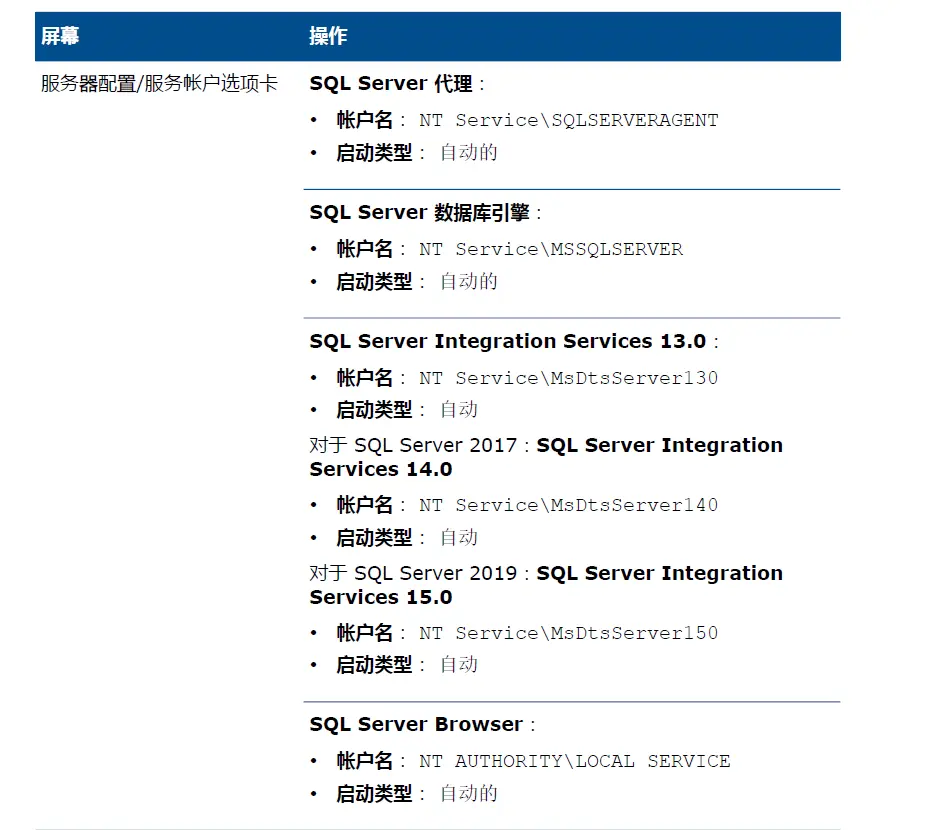Select NT Service\SQLSERVERAGENT account name
This screenshot has height=830, width=933.
568,120
